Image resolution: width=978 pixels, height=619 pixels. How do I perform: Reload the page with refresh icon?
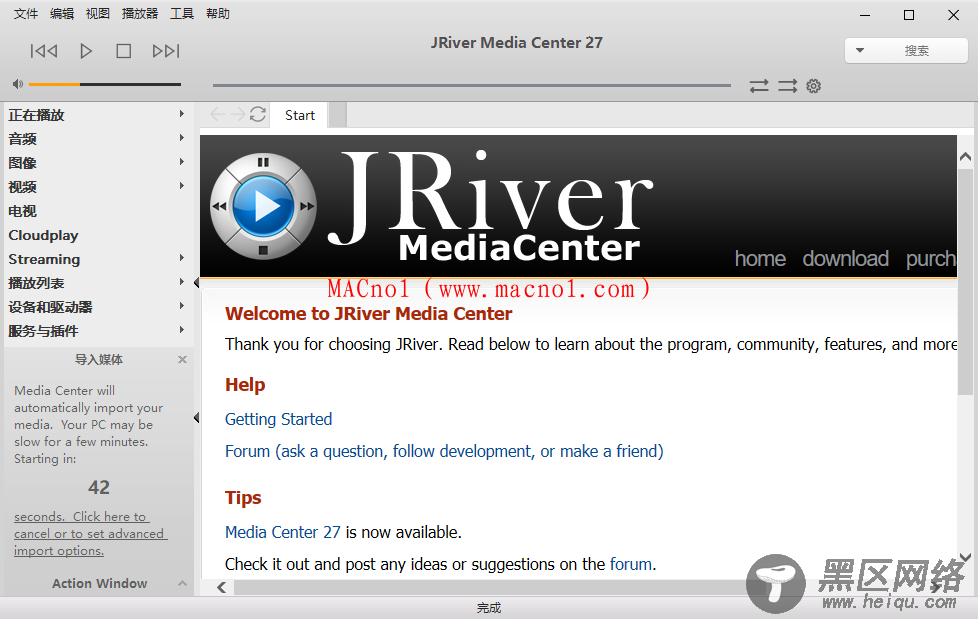pos(258,114)
